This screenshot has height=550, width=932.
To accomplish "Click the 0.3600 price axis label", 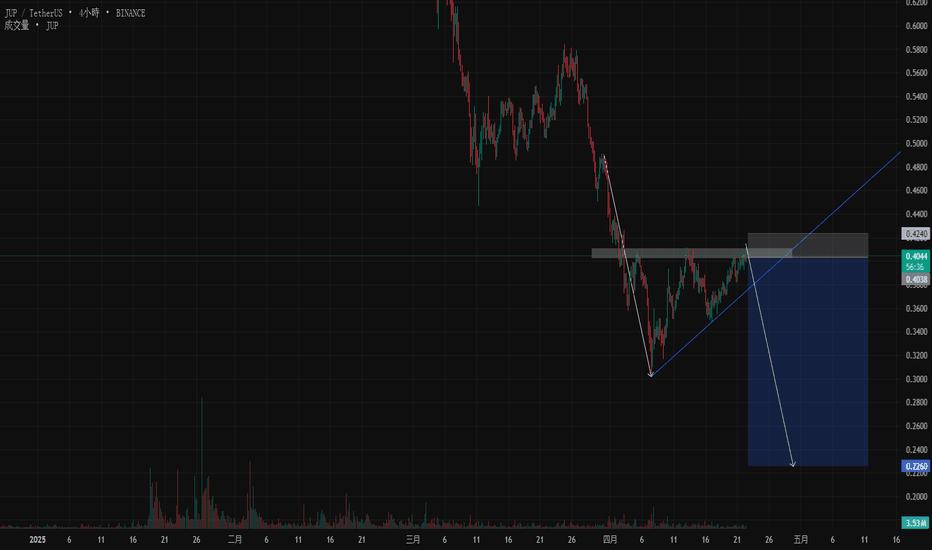I will pyautogui.click(x=916, y=308).
